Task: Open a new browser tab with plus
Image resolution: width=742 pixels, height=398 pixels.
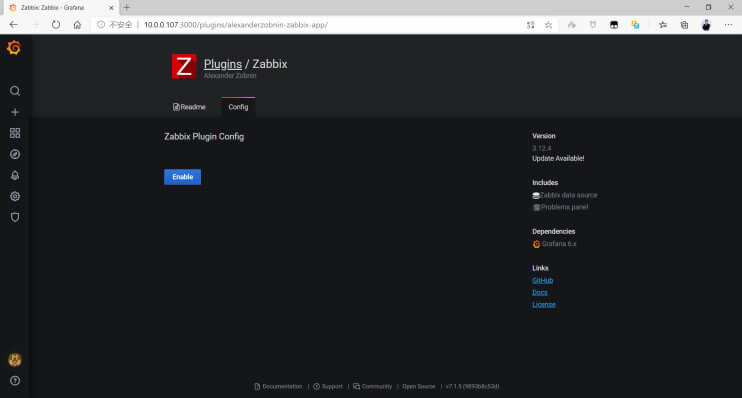Action: 126,8
